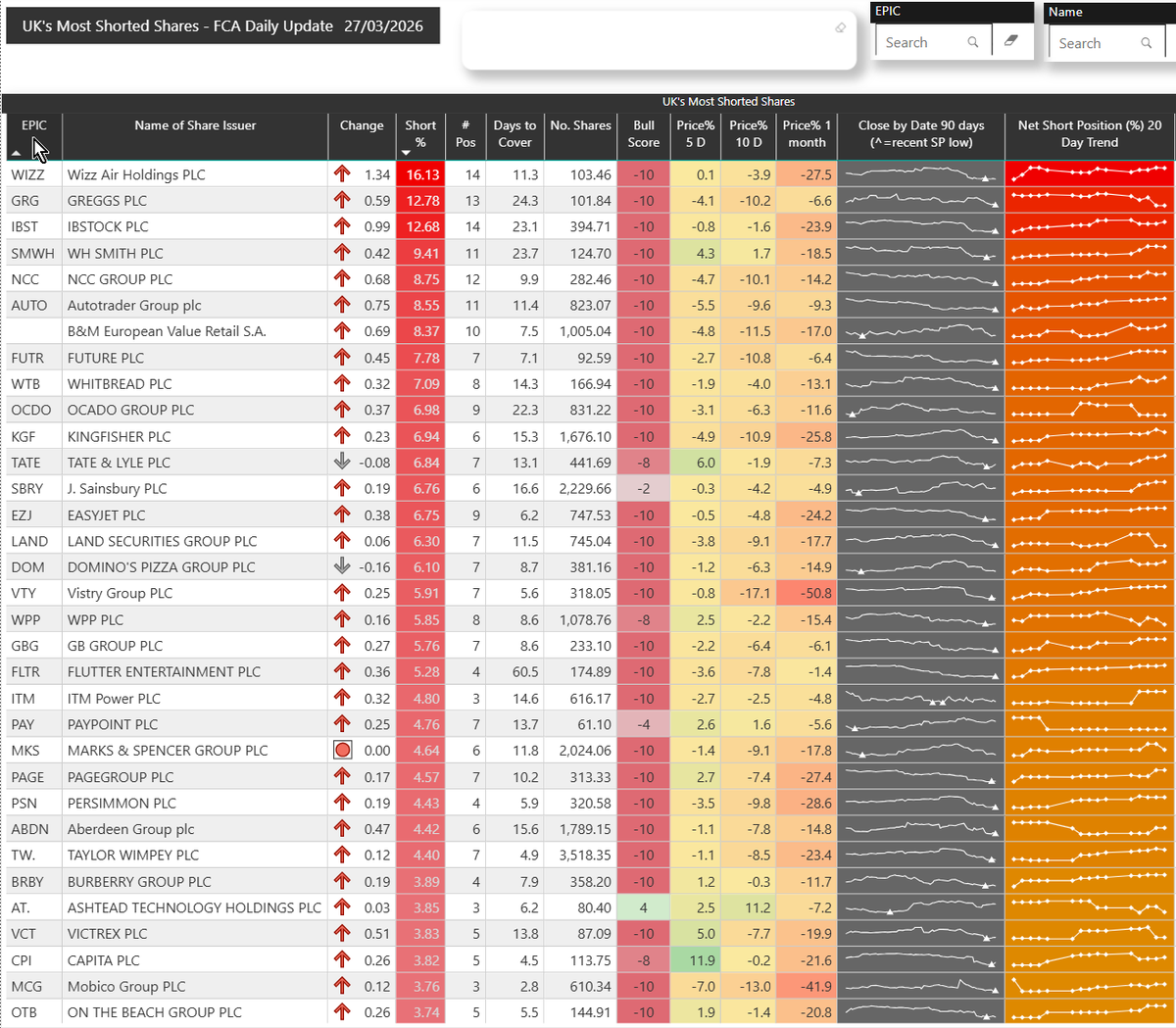Image resolution: width=1176 pixels, height=1028 pixels.
Task: Click the up arrow in the OCADO GROUP row
Action: (x=342, y=410)
